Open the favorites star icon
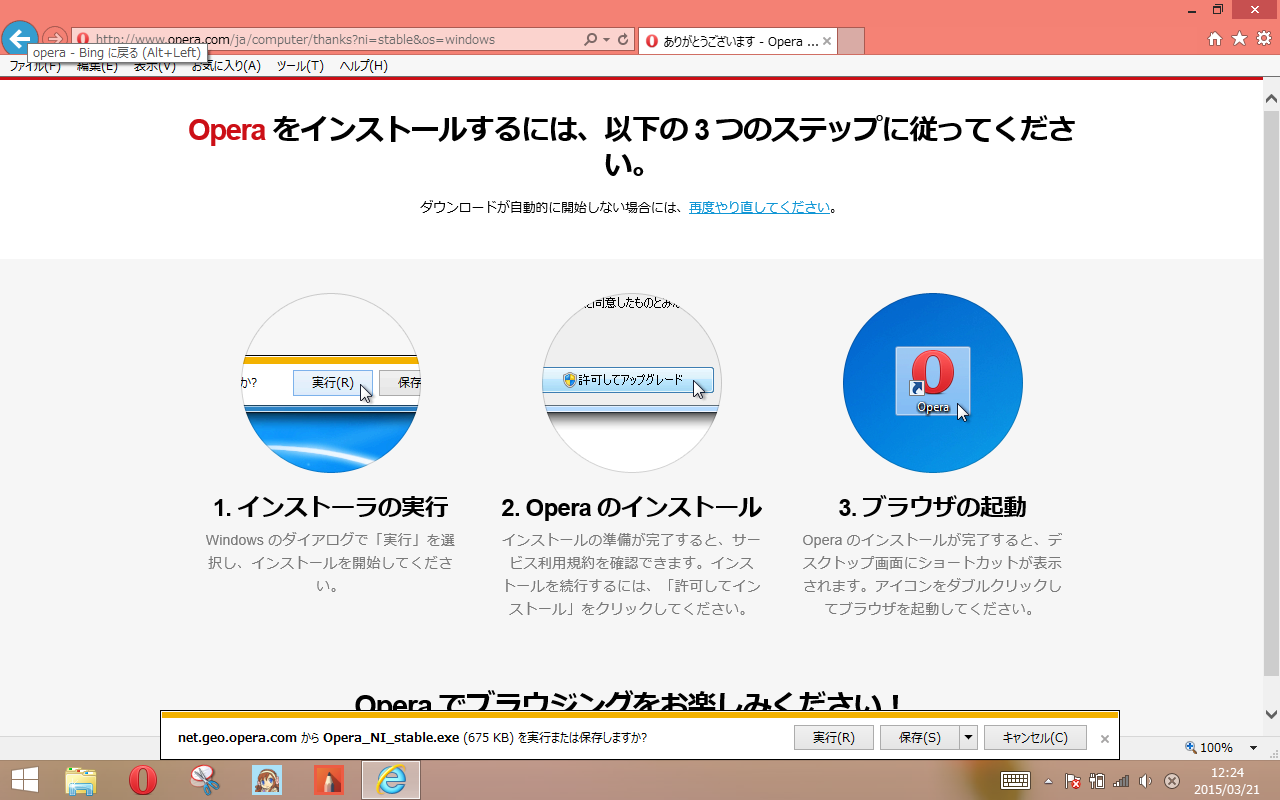The image size is (1280, 800). coord(1239,39)
